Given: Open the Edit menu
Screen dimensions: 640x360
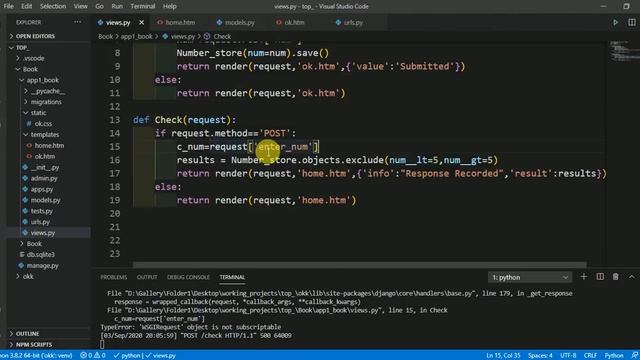Looking at the screenshot, I should (x=27, y=6).
